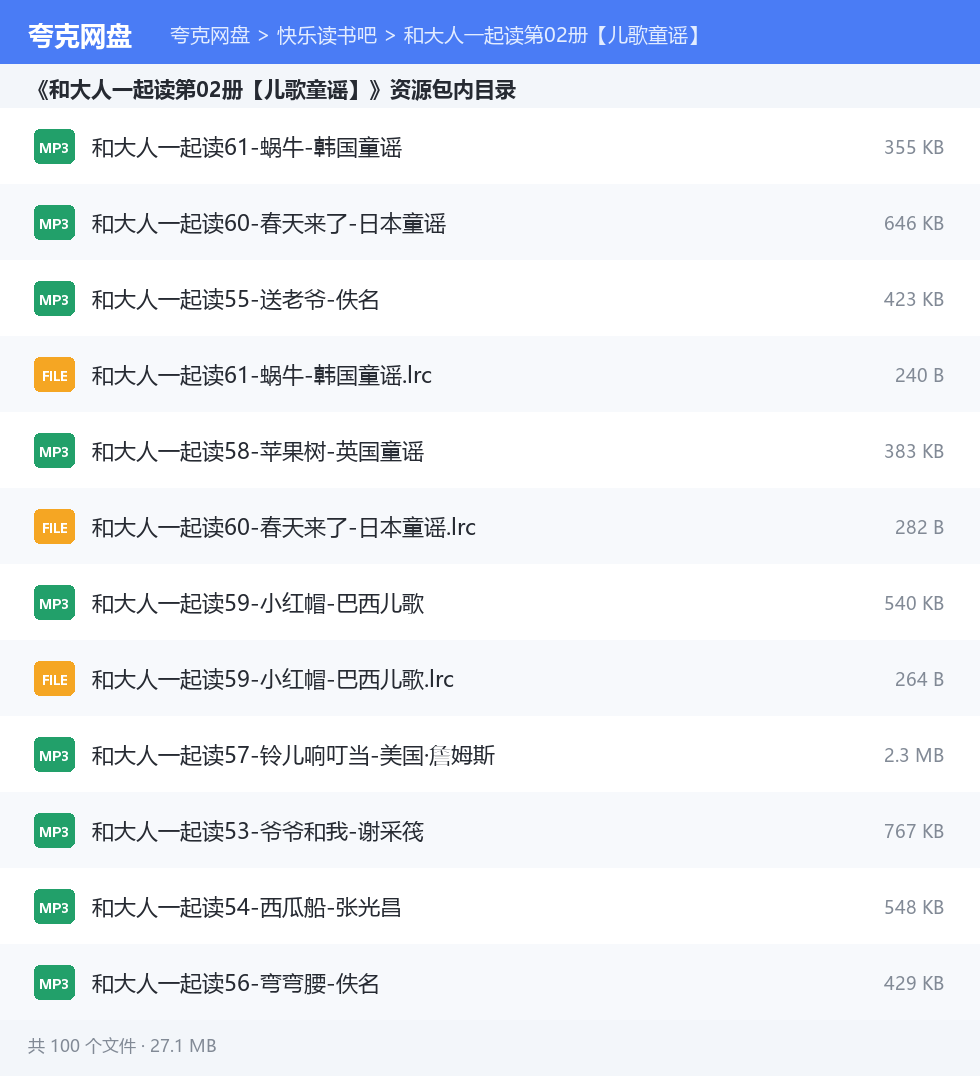Viewport: 980px width, 1076px height.
Task: Click the 423 KB size value
Action: (913, 300)
